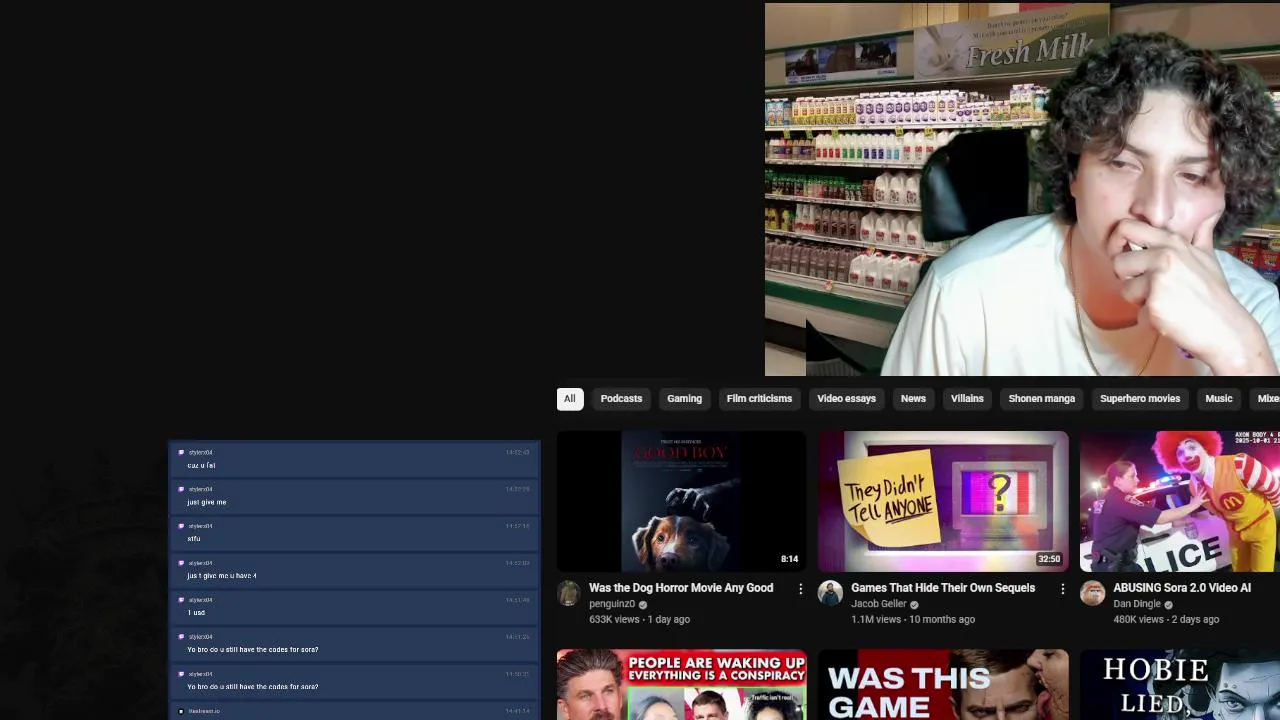Click the Jacob Geller channel avatar
The height and width of the screenshot is (720, 1280).
click(830, 593)
